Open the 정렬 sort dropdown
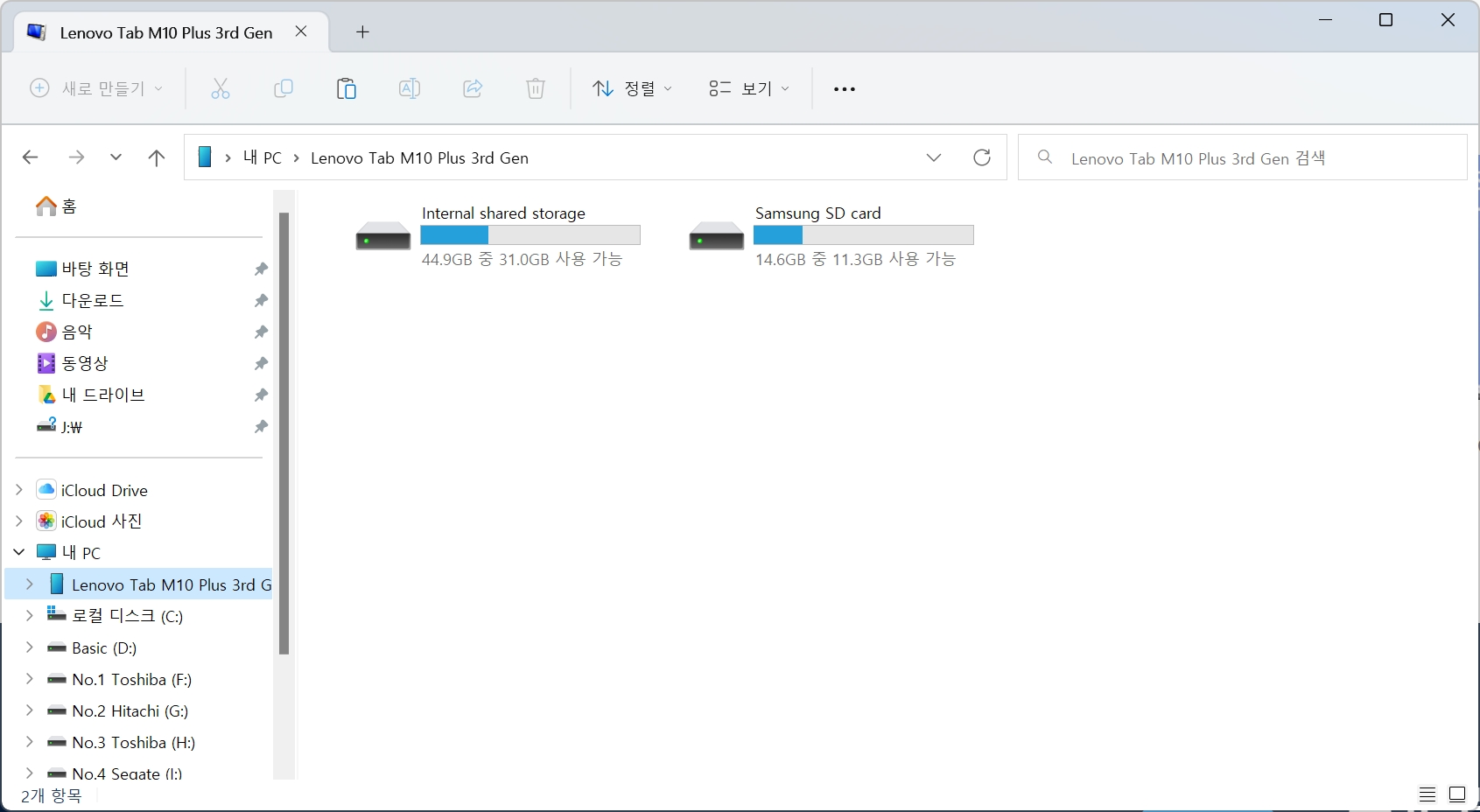 tap(632, 88)
